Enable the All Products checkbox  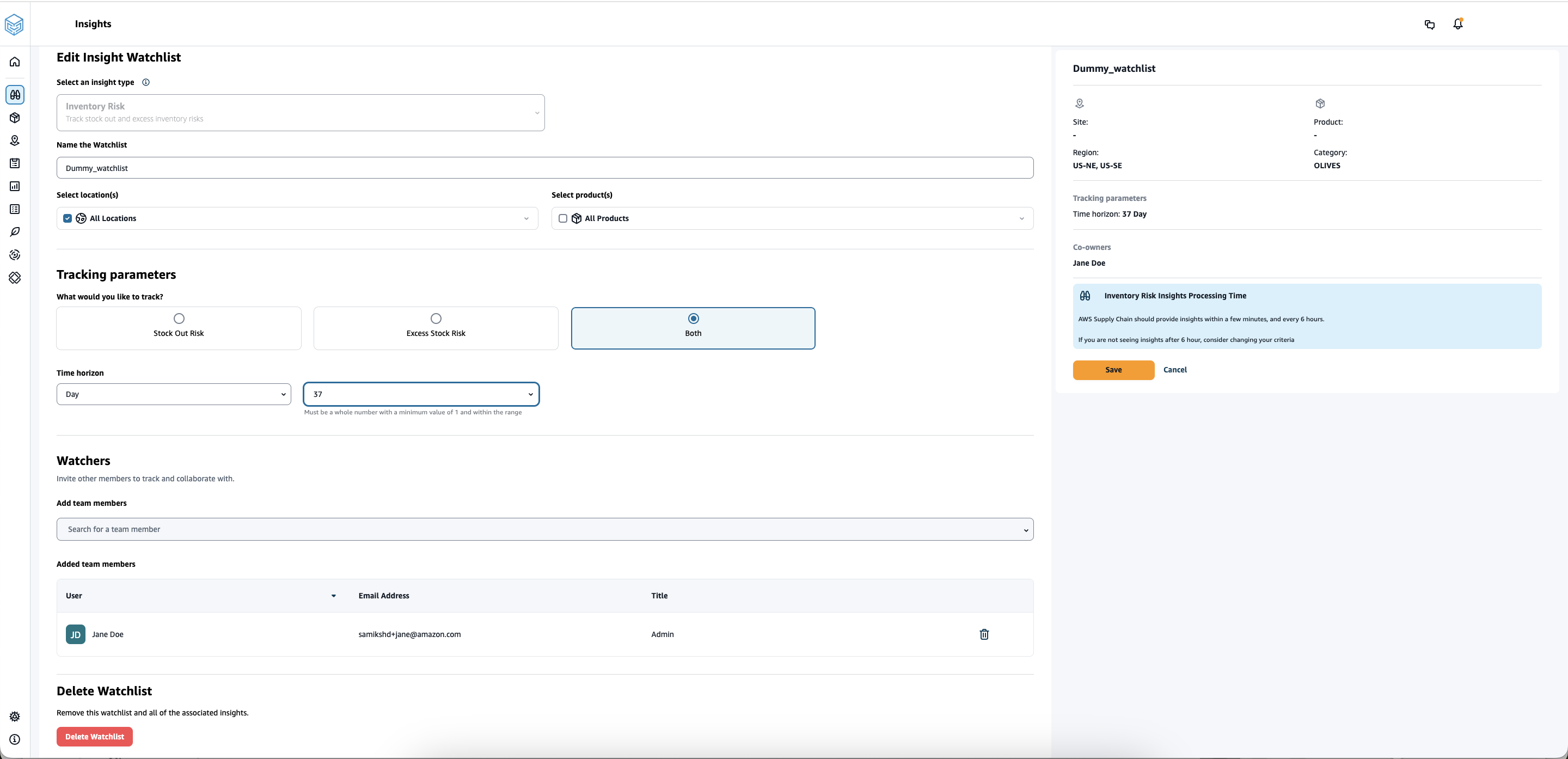(x=563, y=218)
